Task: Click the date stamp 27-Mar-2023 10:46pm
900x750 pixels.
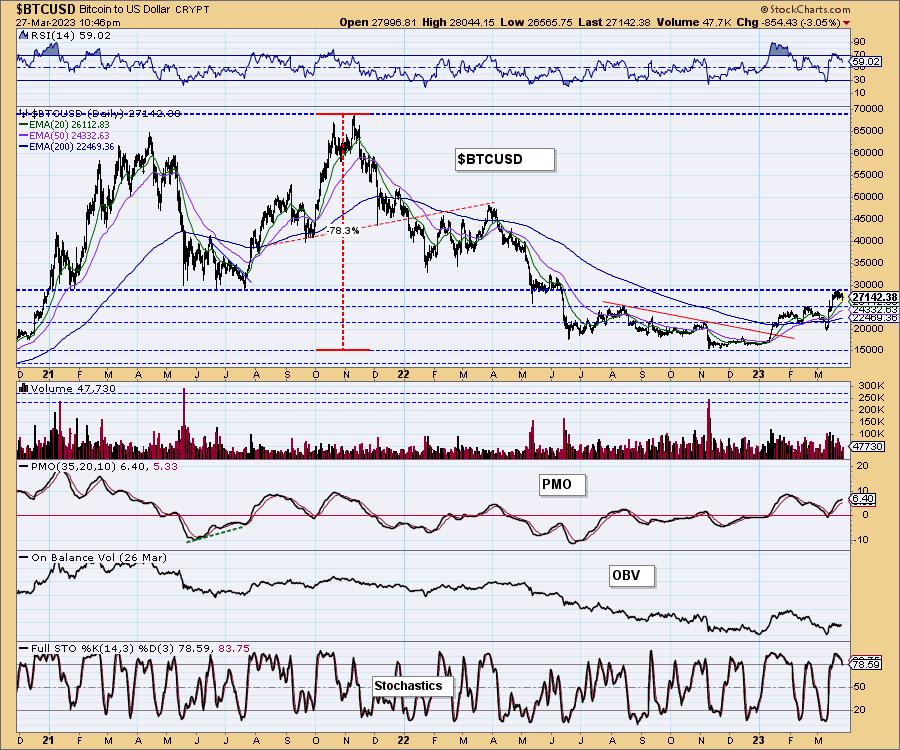Action: tap(68, 22)
